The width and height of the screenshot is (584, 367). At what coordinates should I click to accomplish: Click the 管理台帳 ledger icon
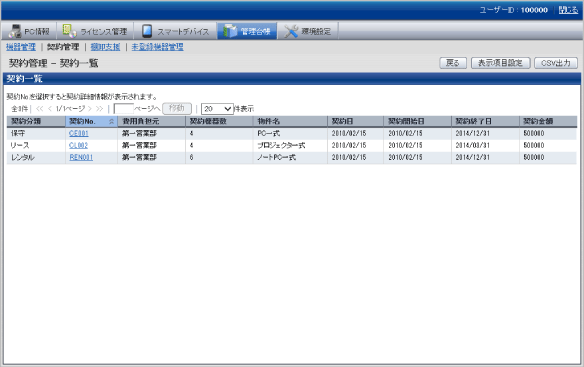pyautogui.click(x=230, y=31)
